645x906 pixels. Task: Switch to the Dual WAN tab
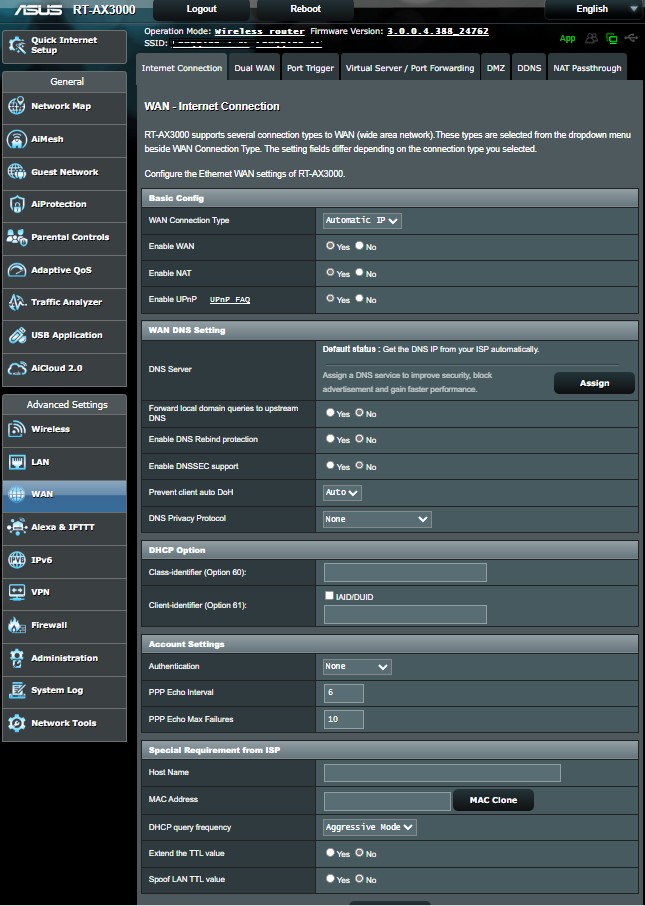coord(255,68)
